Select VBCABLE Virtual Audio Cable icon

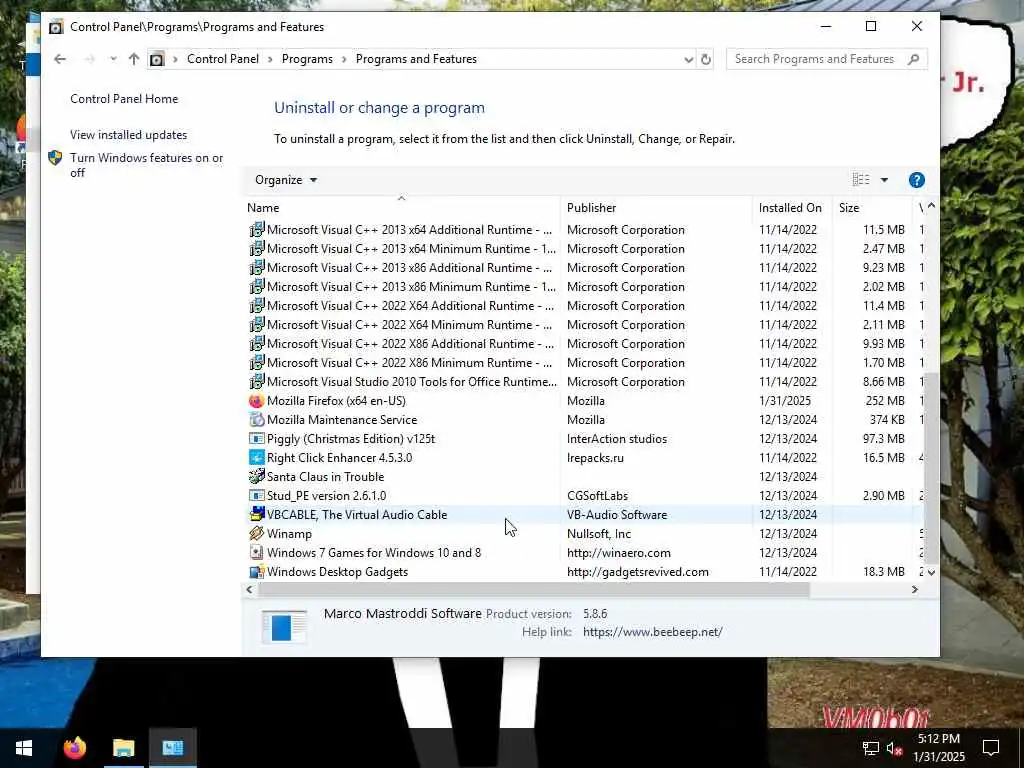257,515
